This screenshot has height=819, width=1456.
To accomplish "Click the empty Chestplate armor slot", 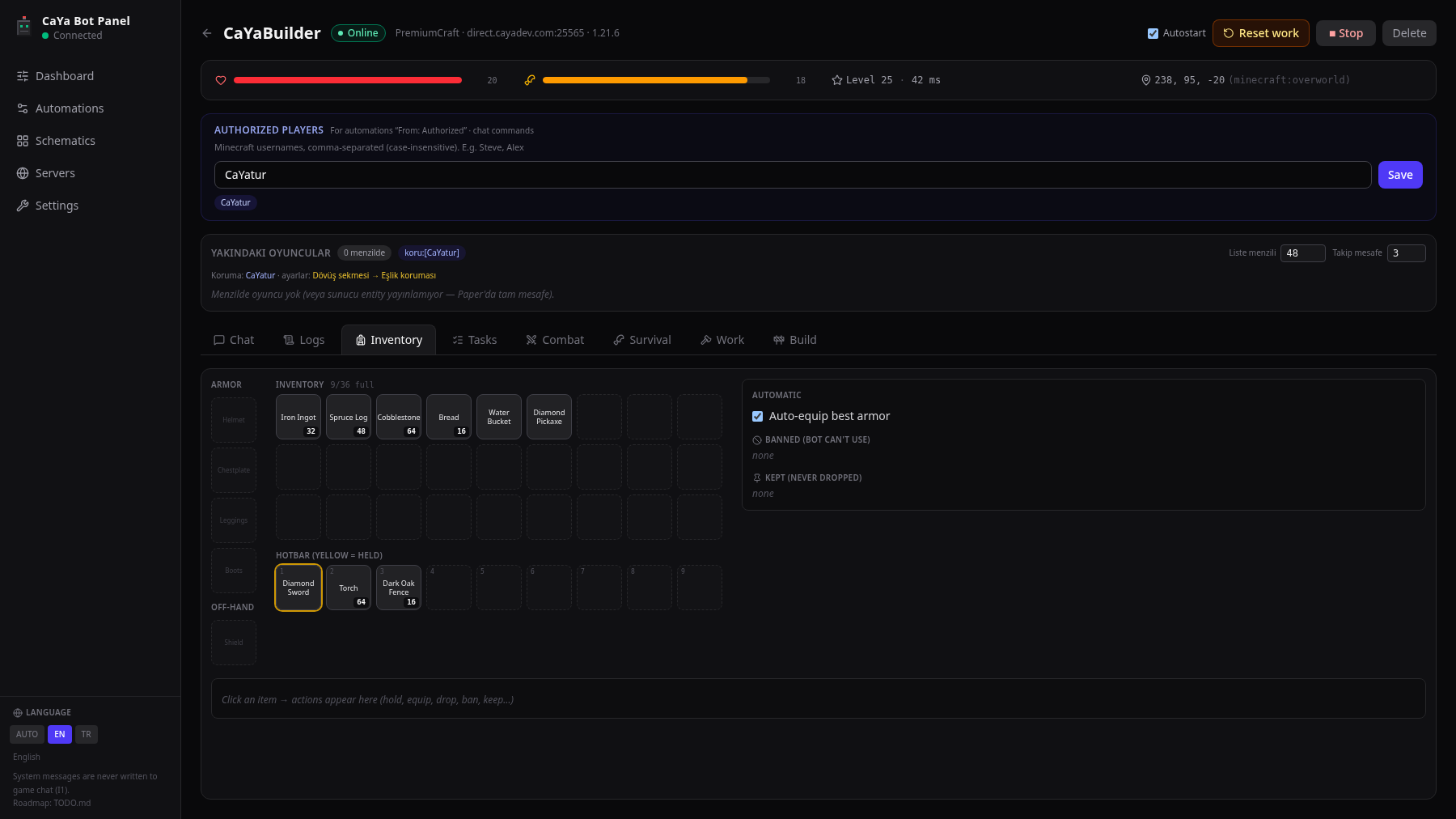I will (234, 470).
